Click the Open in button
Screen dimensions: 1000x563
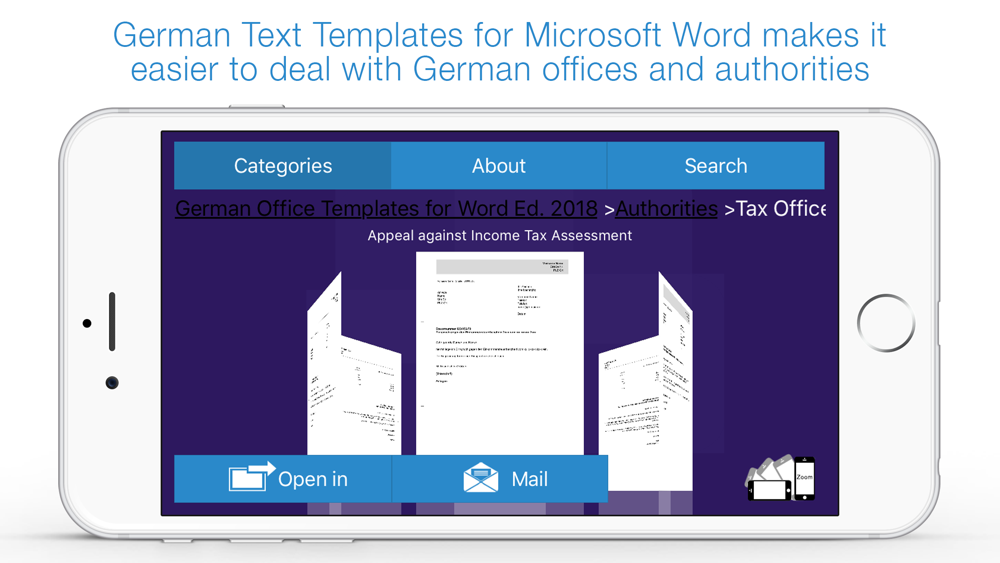tap(283, 479)
